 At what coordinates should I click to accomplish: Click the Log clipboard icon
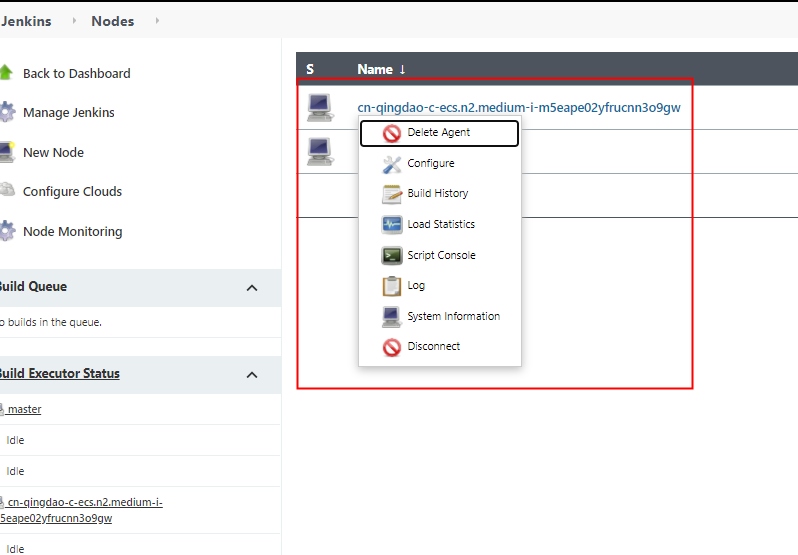pos(392,286)
